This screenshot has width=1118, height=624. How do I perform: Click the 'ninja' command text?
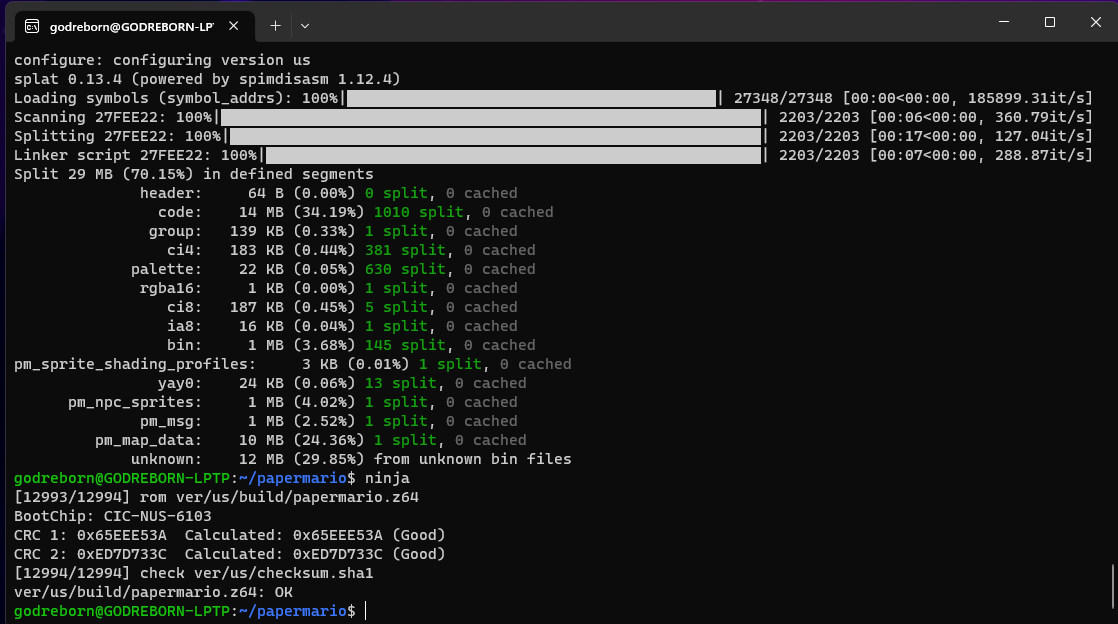click(387, 479)
